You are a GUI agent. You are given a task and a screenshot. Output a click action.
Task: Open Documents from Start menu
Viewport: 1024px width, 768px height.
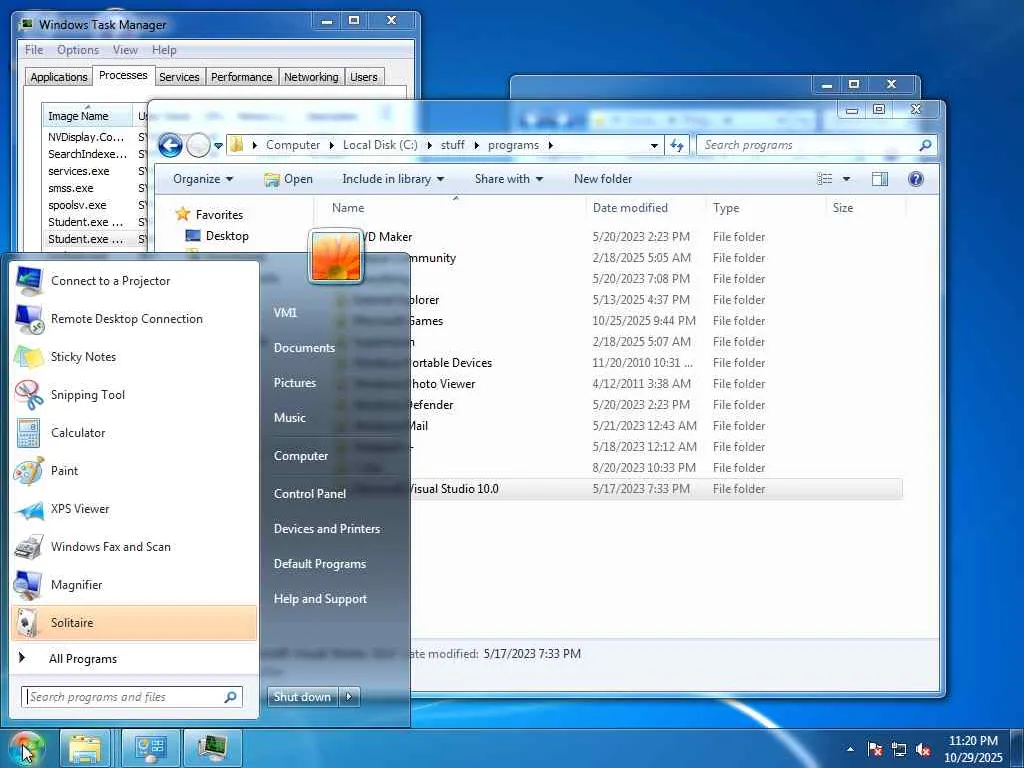pos(304,348)
